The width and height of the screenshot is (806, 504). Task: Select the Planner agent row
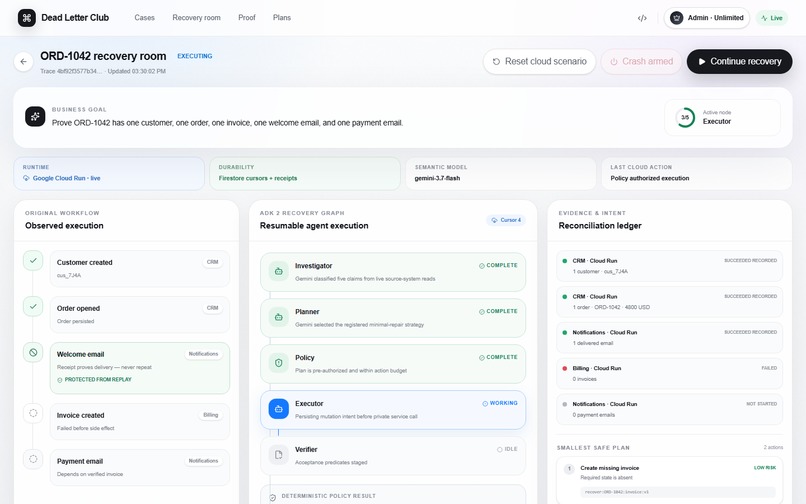(393, 317)
